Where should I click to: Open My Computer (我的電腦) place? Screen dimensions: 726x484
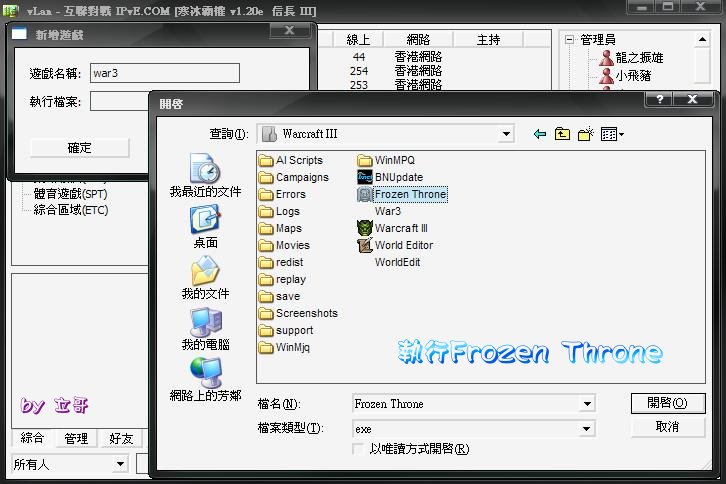coord(205,329)
